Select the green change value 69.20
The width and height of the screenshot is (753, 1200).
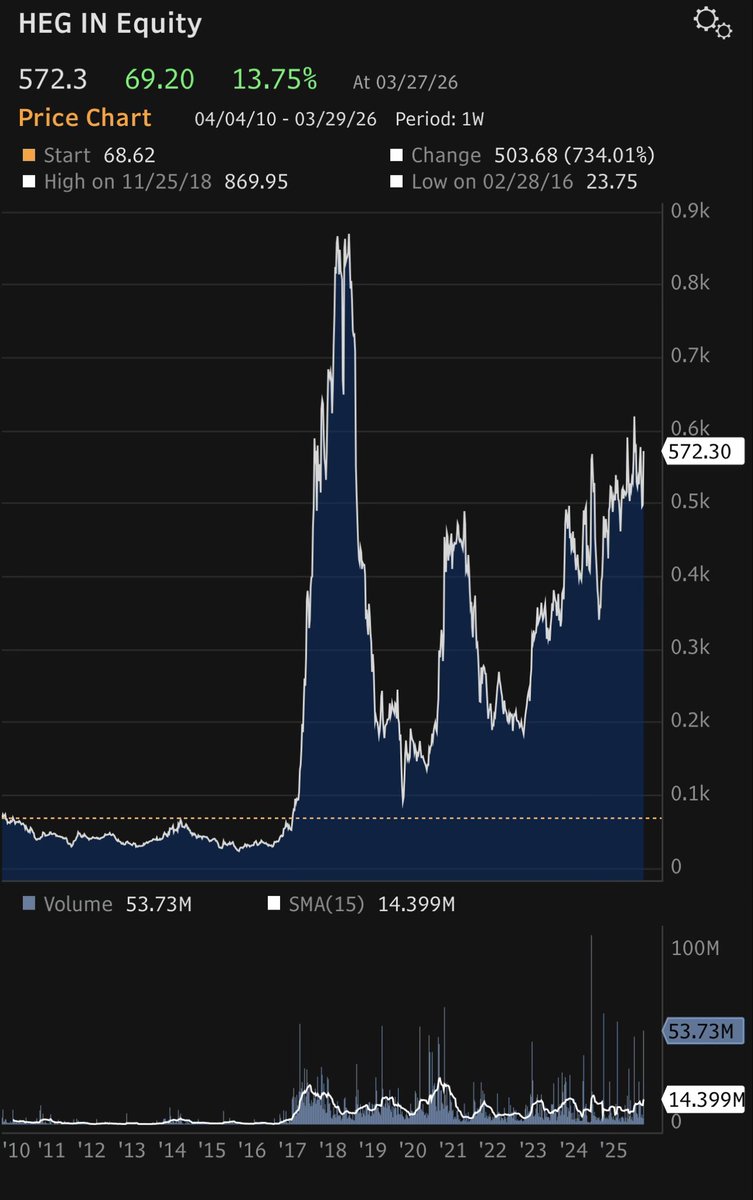(x=160, y=79)
